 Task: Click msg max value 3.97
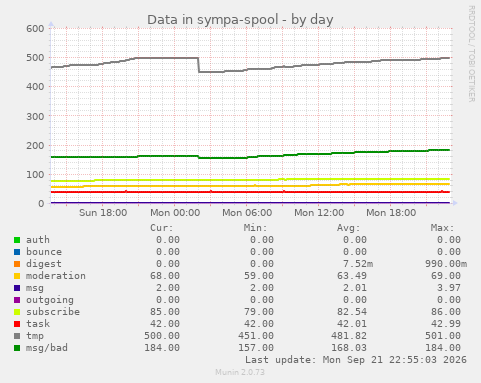449,288
